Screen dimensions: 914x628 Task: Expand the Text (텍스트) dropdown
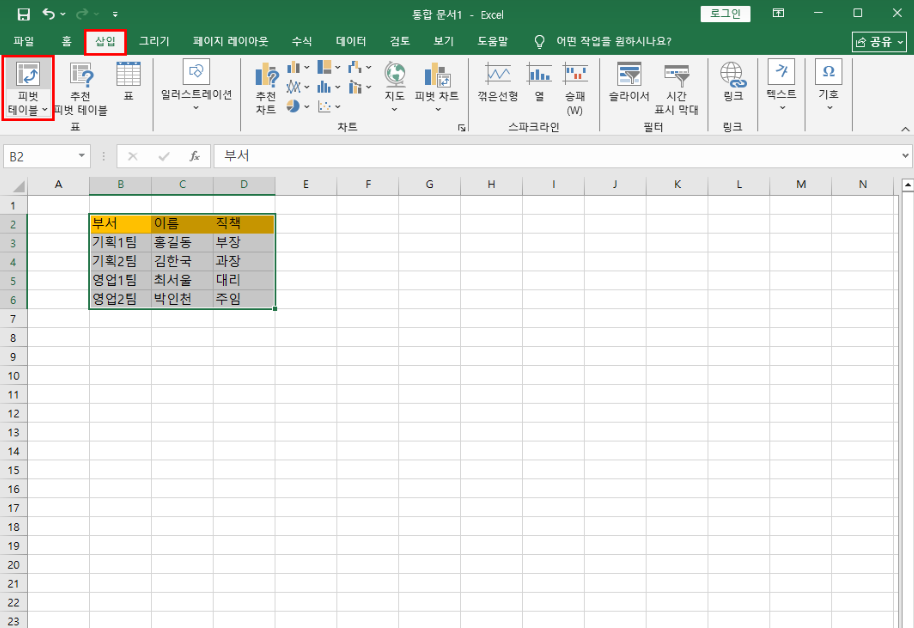(x=781, y=84)
